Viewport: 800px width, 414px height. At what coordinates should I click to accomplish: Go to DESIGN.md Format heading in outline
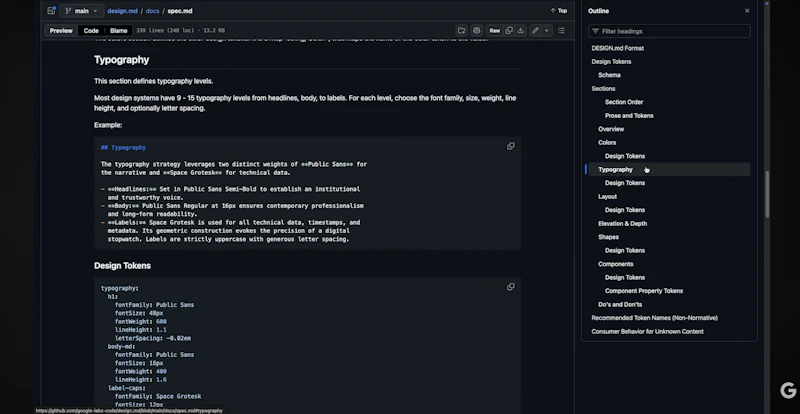617,48
